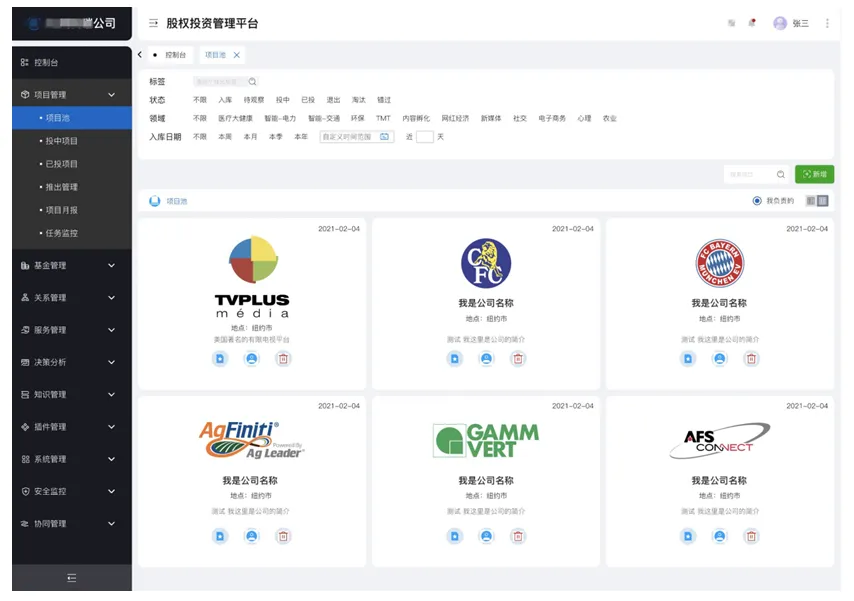854x601 pixels.
Task: Click the document icon on the TVPLUS média card
Action: coord(220,359)
